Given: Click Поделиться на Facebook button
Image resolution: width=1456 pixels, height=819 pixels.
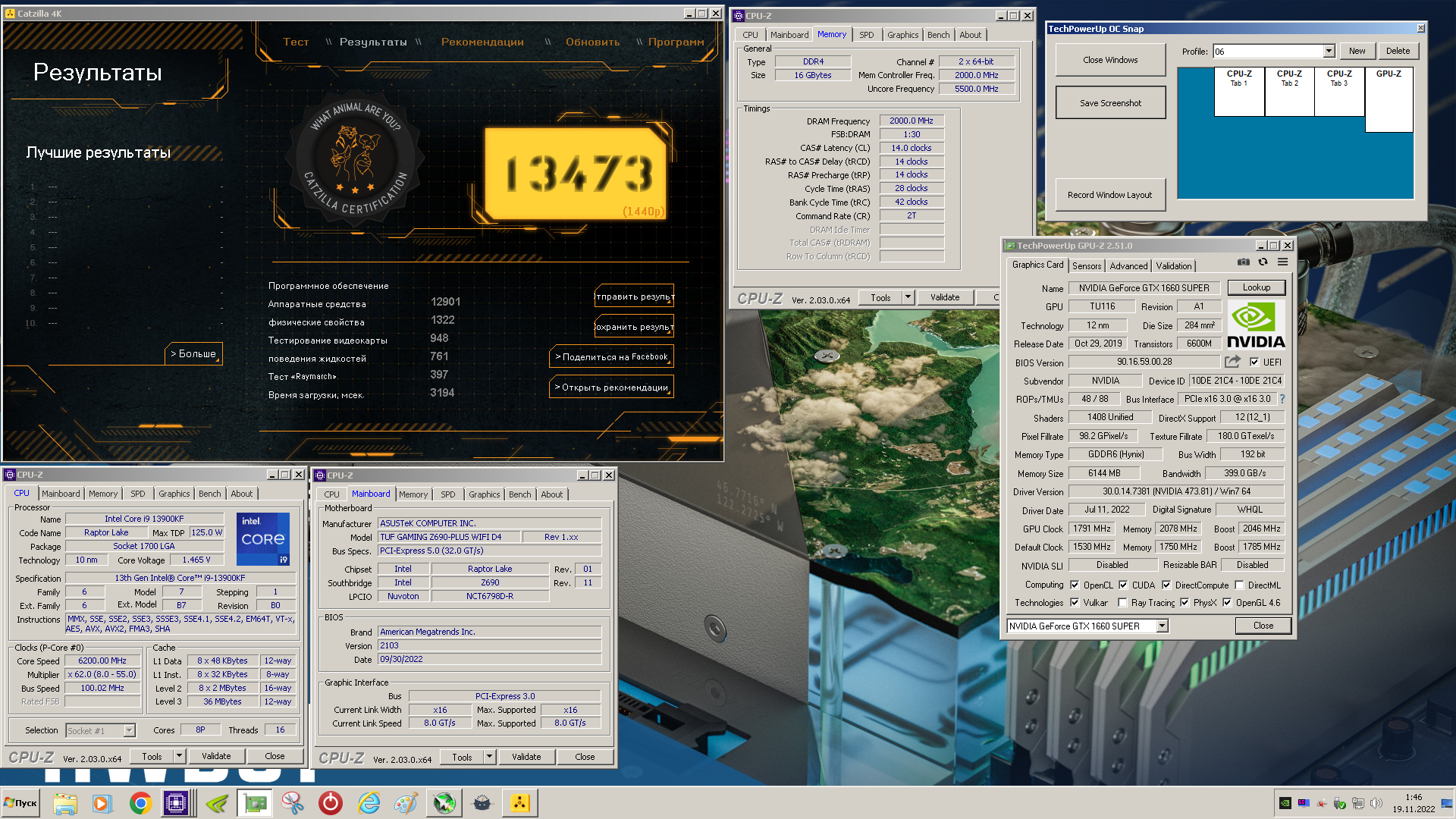Looking at the screenshot, I should point(611,356).
